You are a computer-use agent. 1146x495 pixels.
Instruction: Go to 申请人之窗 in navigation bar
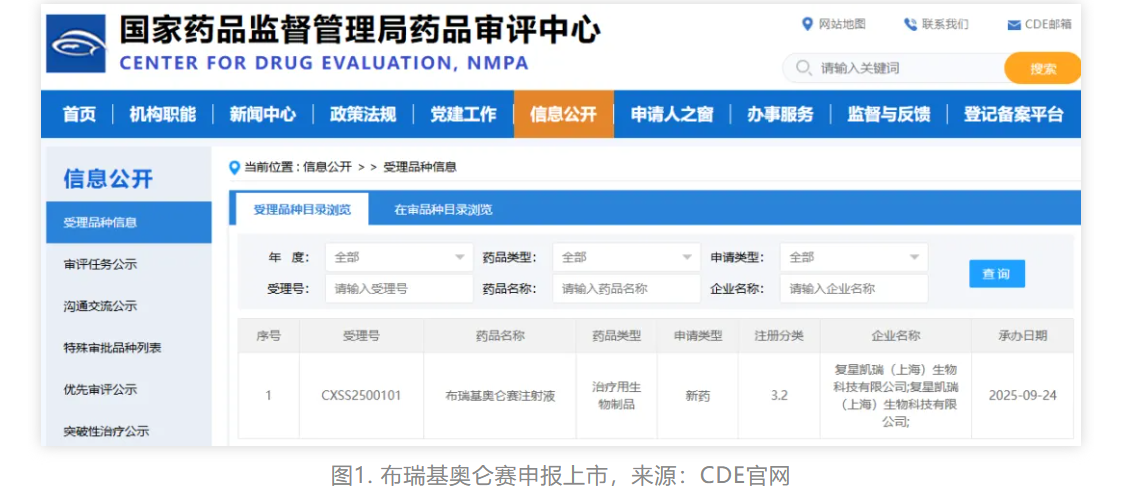(671, 114)
